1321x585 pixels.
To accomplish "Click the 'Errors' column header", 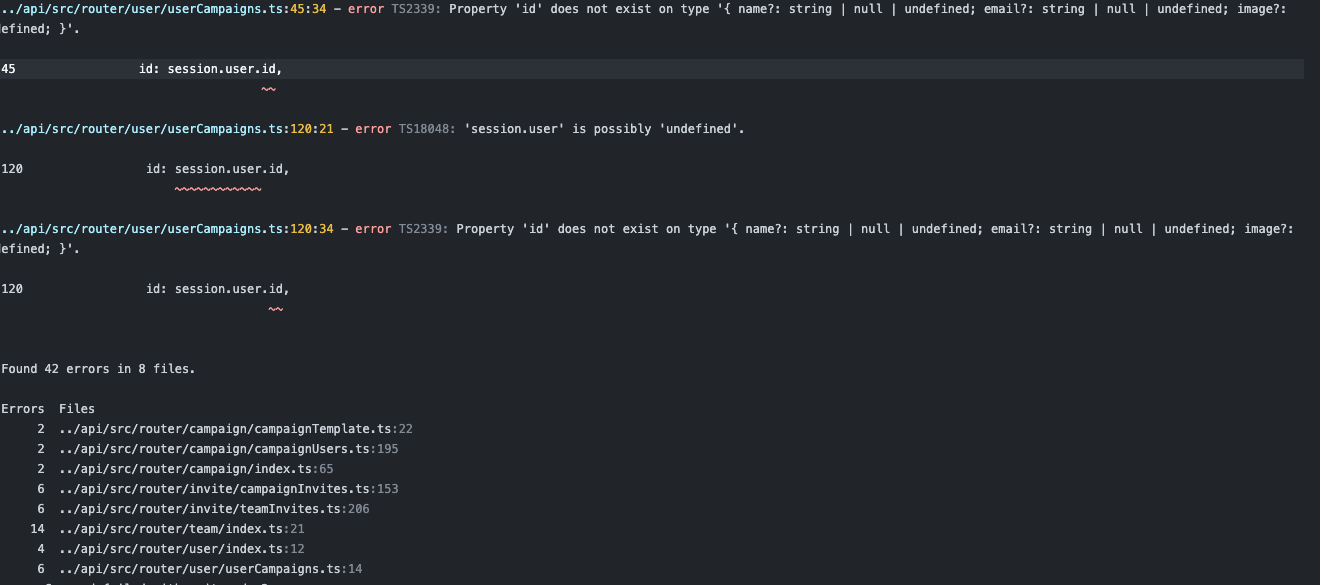I will tap(23, 409).
